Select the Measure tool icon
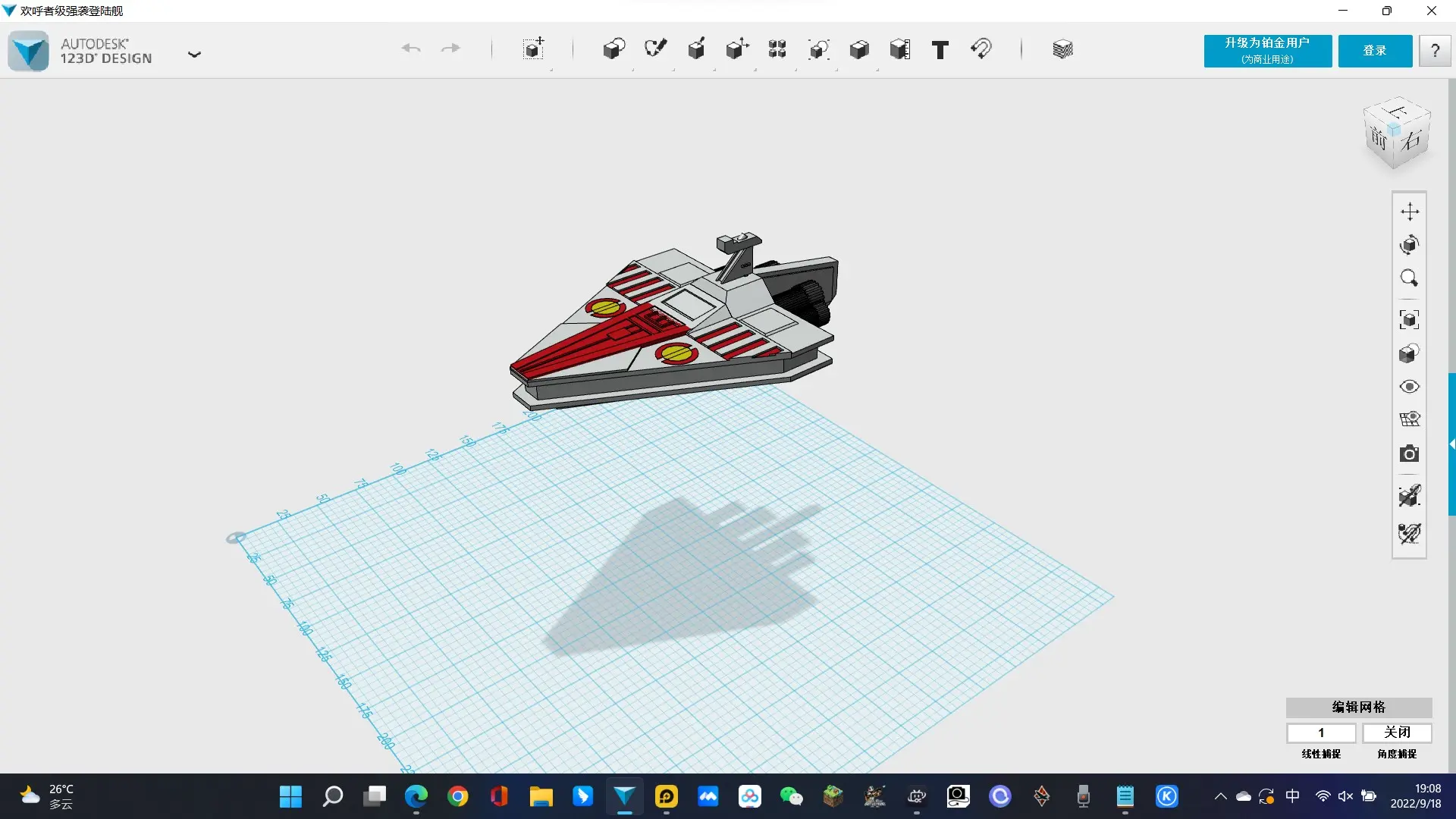 (x=900, y=49)
